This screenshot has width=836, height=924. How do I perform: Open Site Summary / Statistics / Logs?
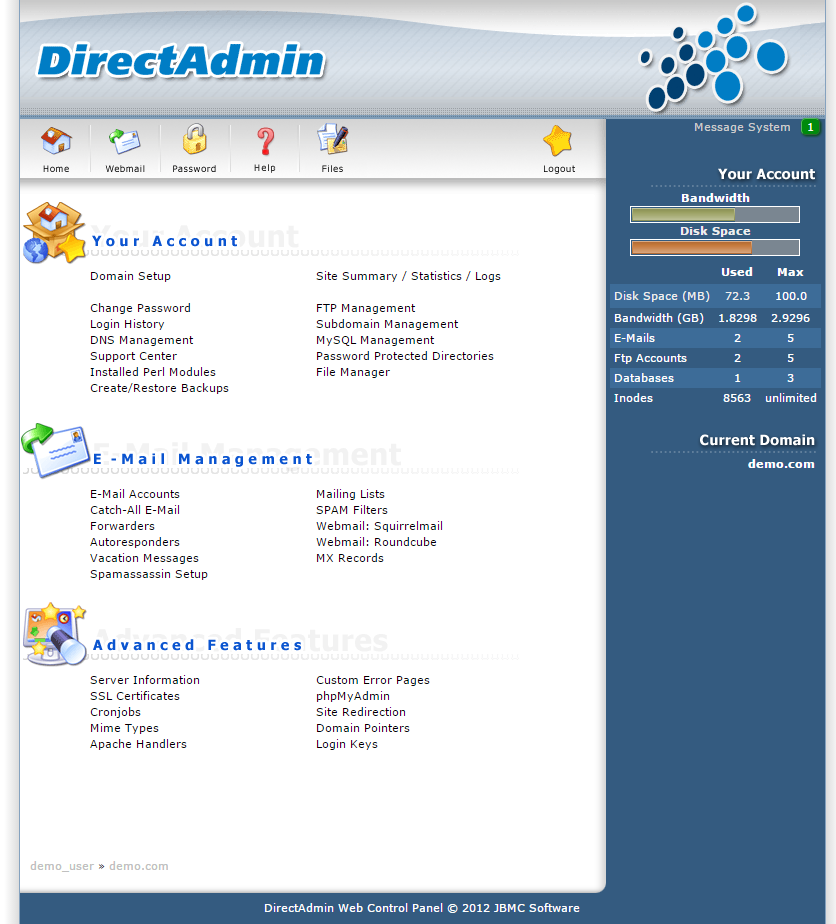(x=408, y=276)
